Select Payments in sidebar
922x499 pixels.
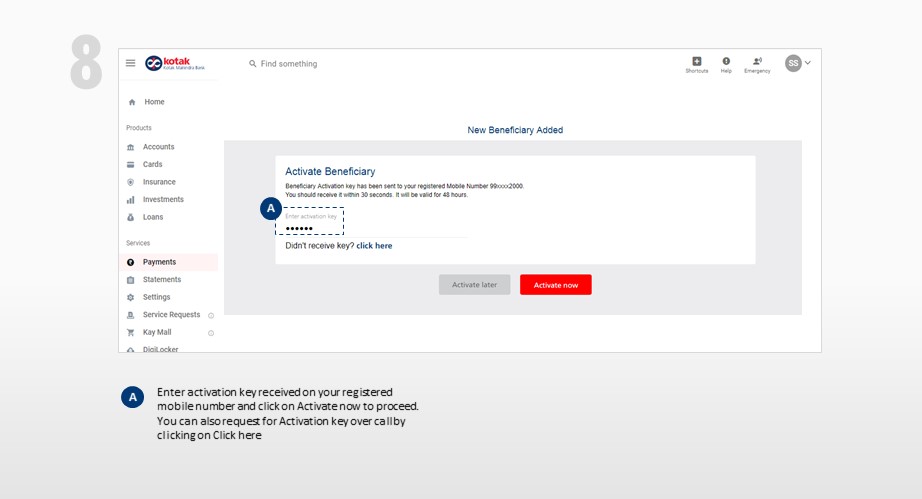click(x=159, y=262)
